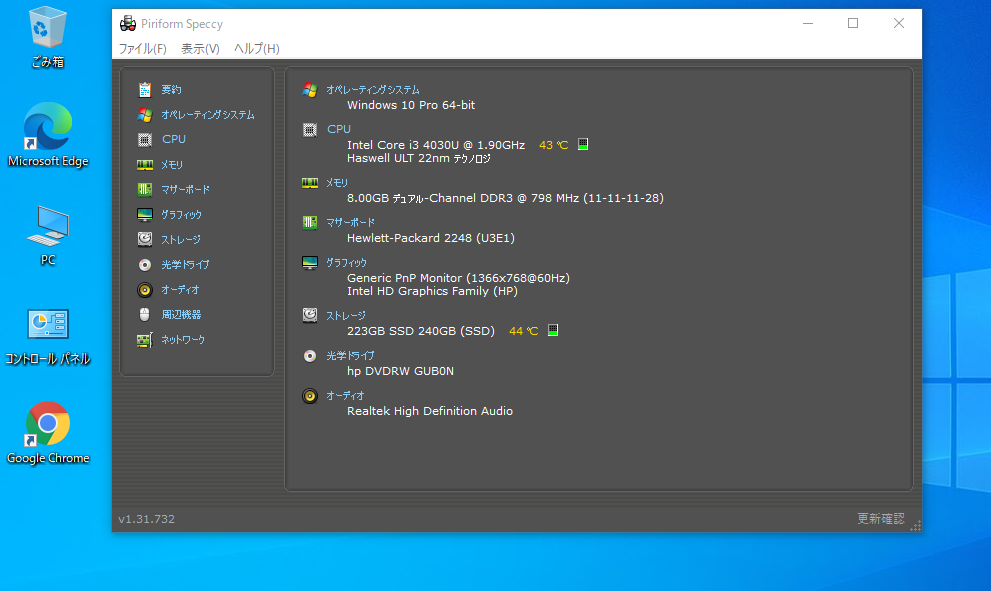
Task: Click the motherboard icon in summary pane
Action: pos(310,222)
